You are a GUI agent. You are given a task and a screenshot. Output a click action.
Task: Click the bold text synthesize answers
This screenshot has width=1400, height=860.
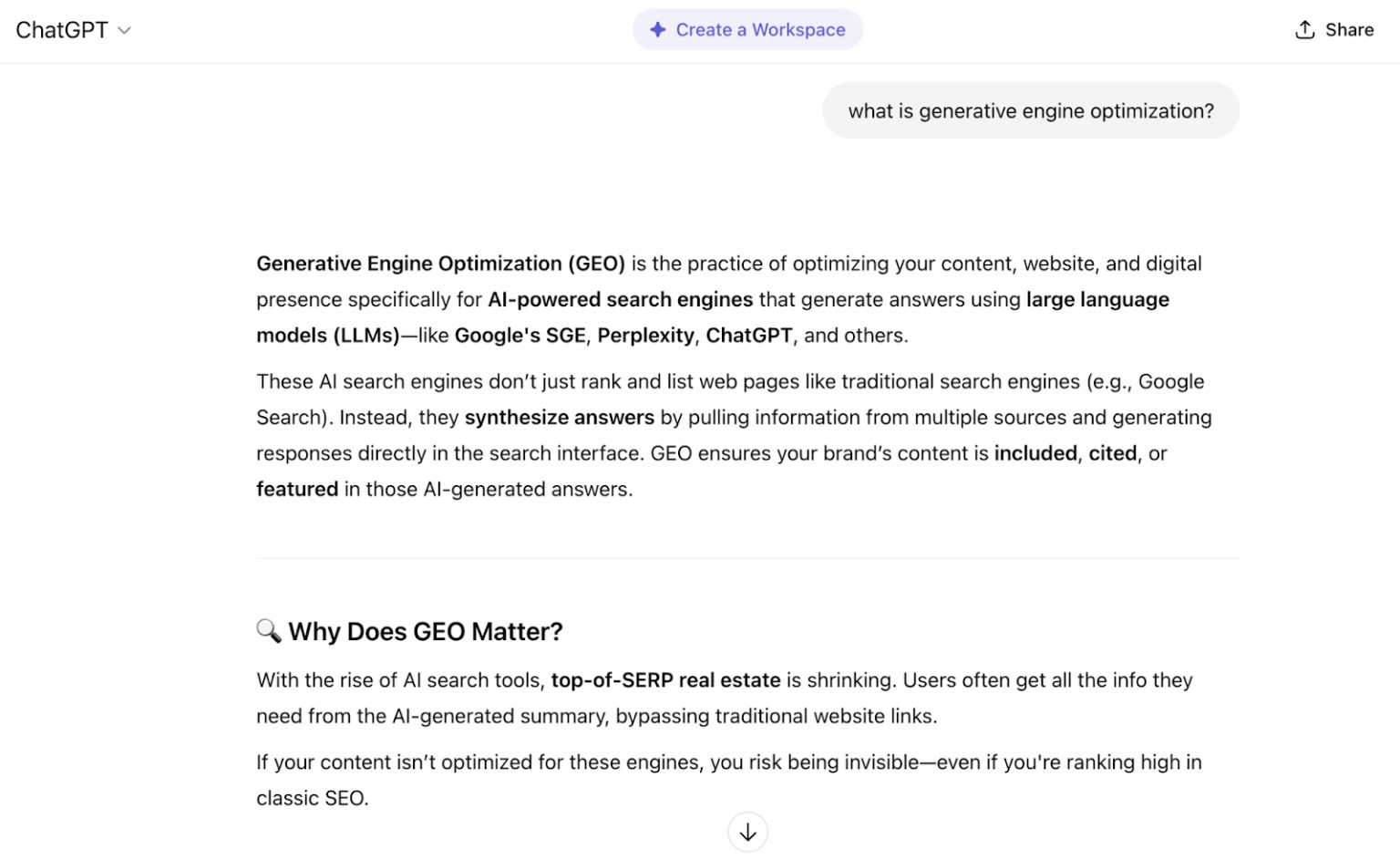(559, 417)
